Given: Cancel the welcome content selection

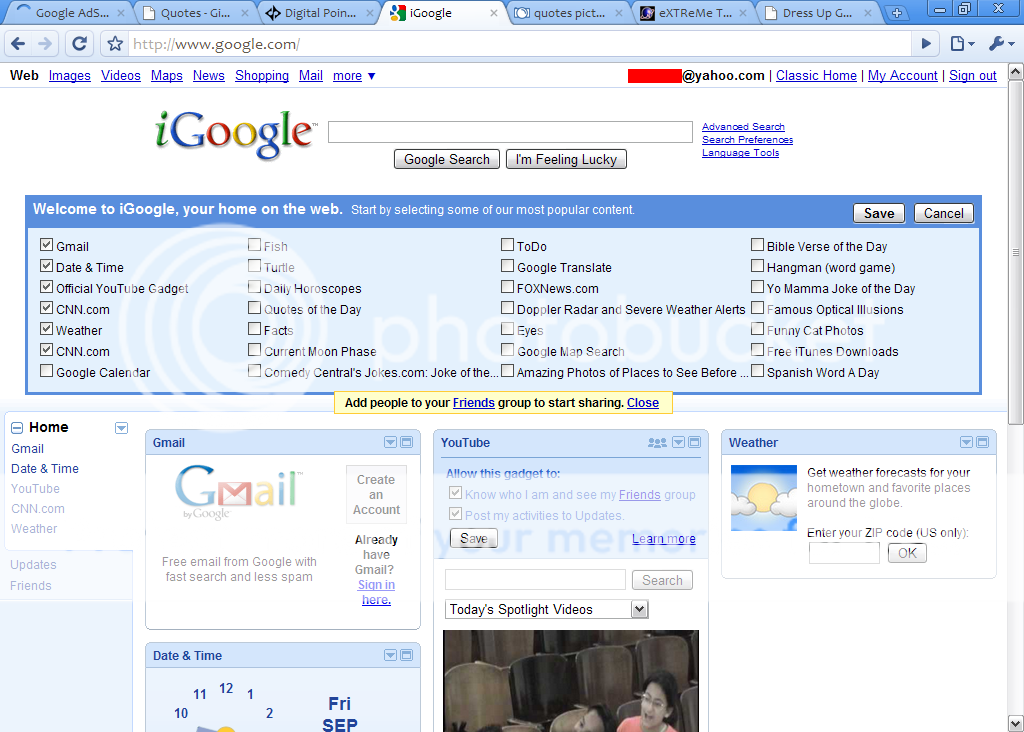Looking at the screenshot, I should click(x=944, y=214).
